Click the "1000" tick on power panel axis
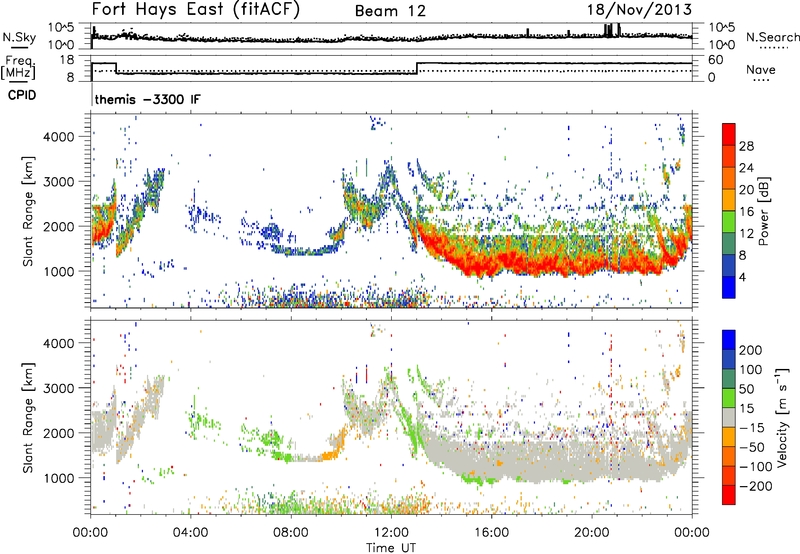 pyautogui.click(x=58, y=271)
